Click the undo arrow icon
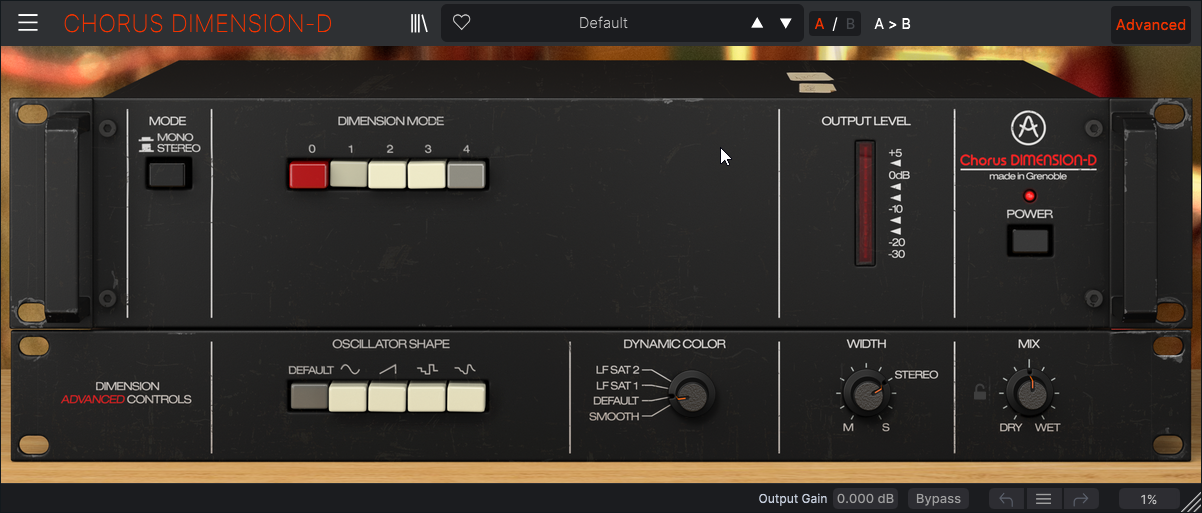1202x513 pixels. pyautogui.click(x=1007, y=499)
